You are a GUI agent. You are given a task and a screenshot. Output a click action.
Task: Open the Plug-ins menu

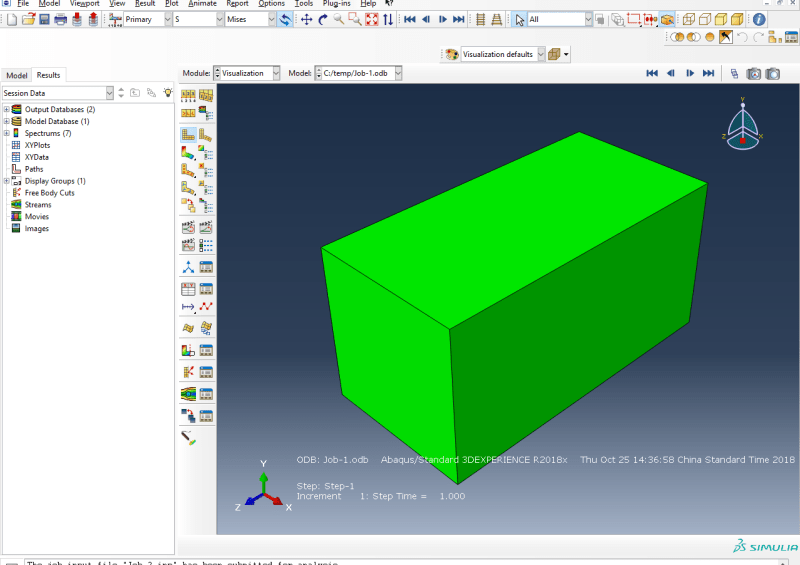click(336, 4)
